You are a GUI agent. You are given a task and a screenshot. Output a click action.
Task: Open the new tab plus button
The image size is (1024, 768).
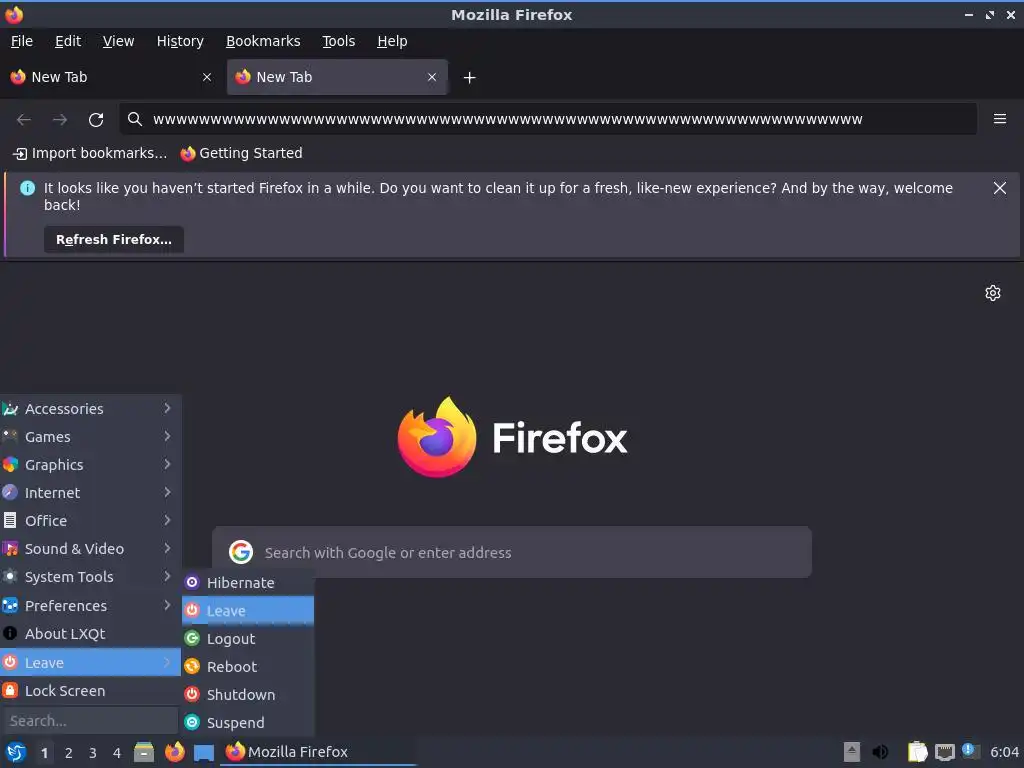pos(469,78)
